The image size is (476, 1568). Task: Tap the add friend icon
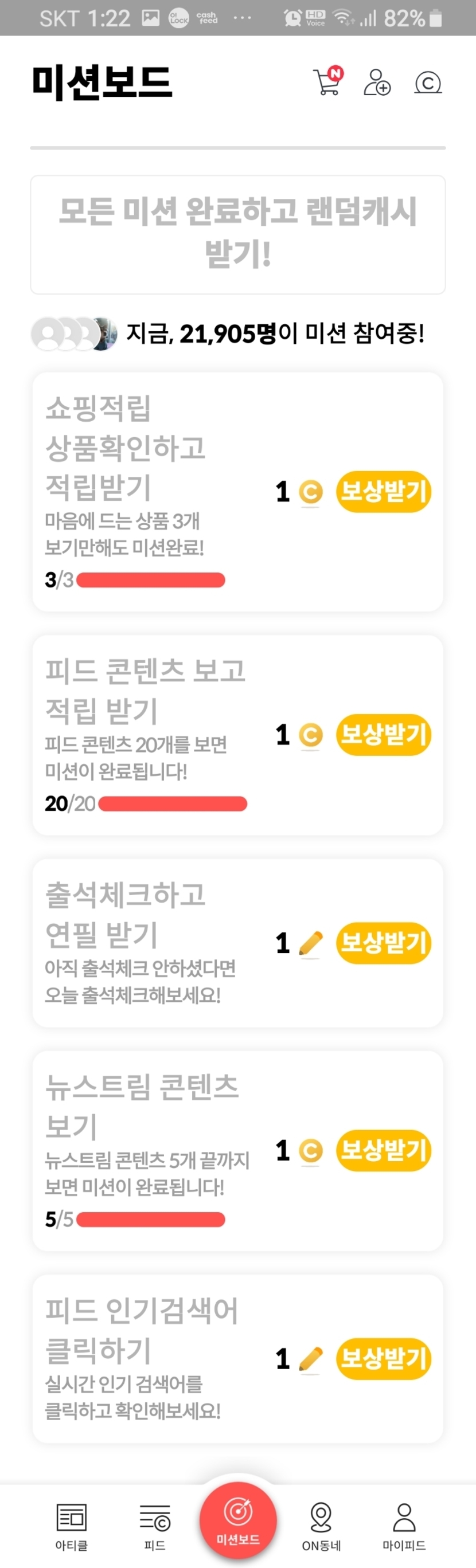(x=377, y=82)
